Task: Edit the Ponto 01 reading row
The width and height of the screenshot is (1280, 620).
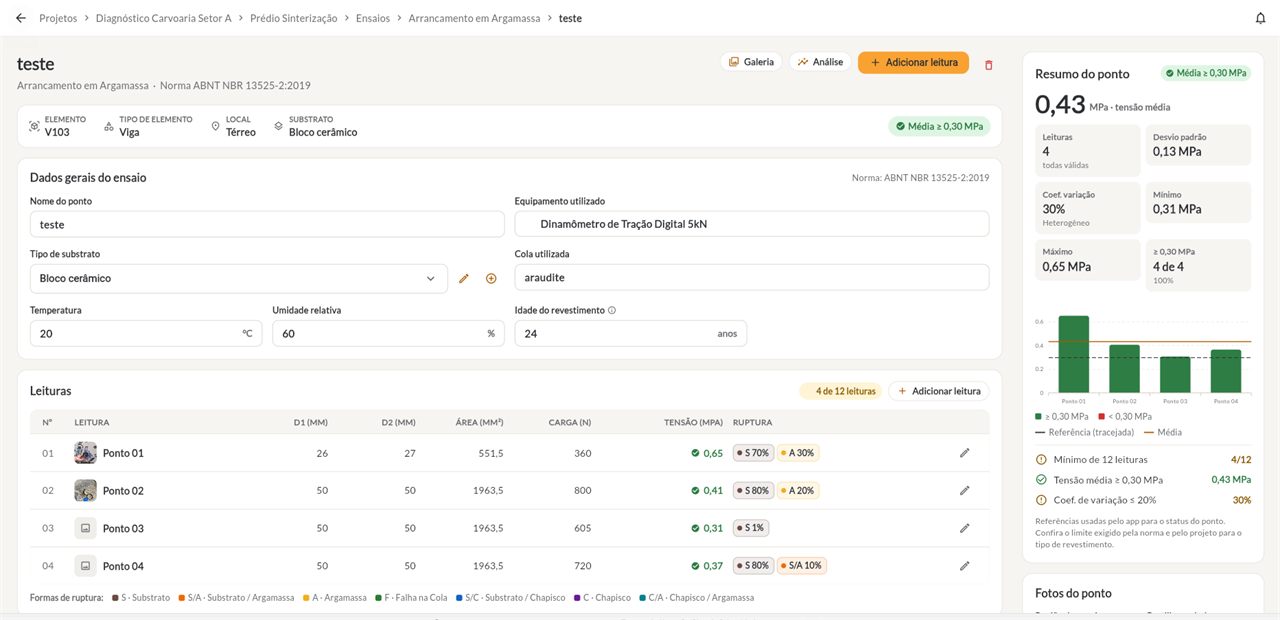Action: 965,453
